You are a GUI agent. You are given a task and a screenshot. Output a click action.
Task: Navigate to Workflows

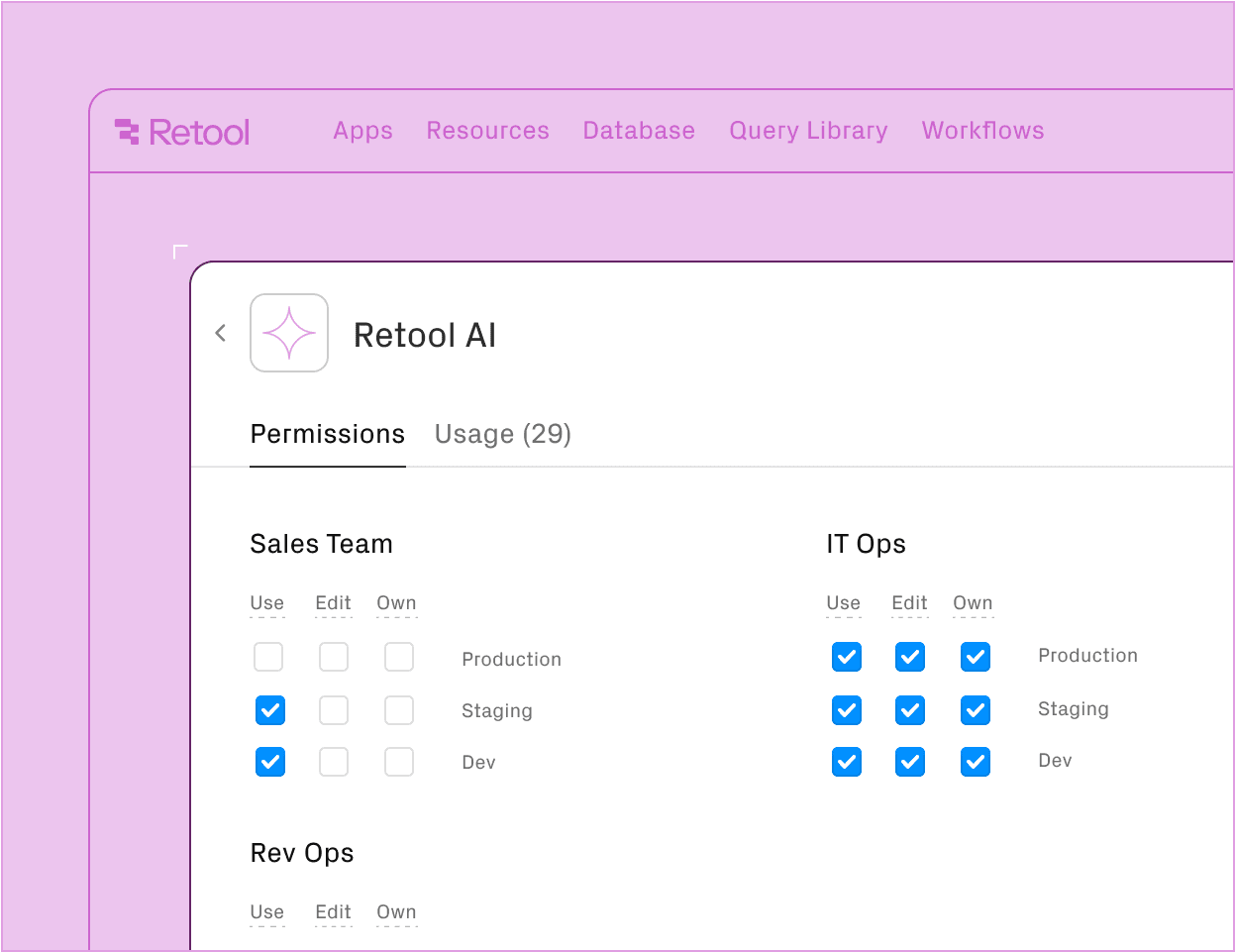point(982,130)
